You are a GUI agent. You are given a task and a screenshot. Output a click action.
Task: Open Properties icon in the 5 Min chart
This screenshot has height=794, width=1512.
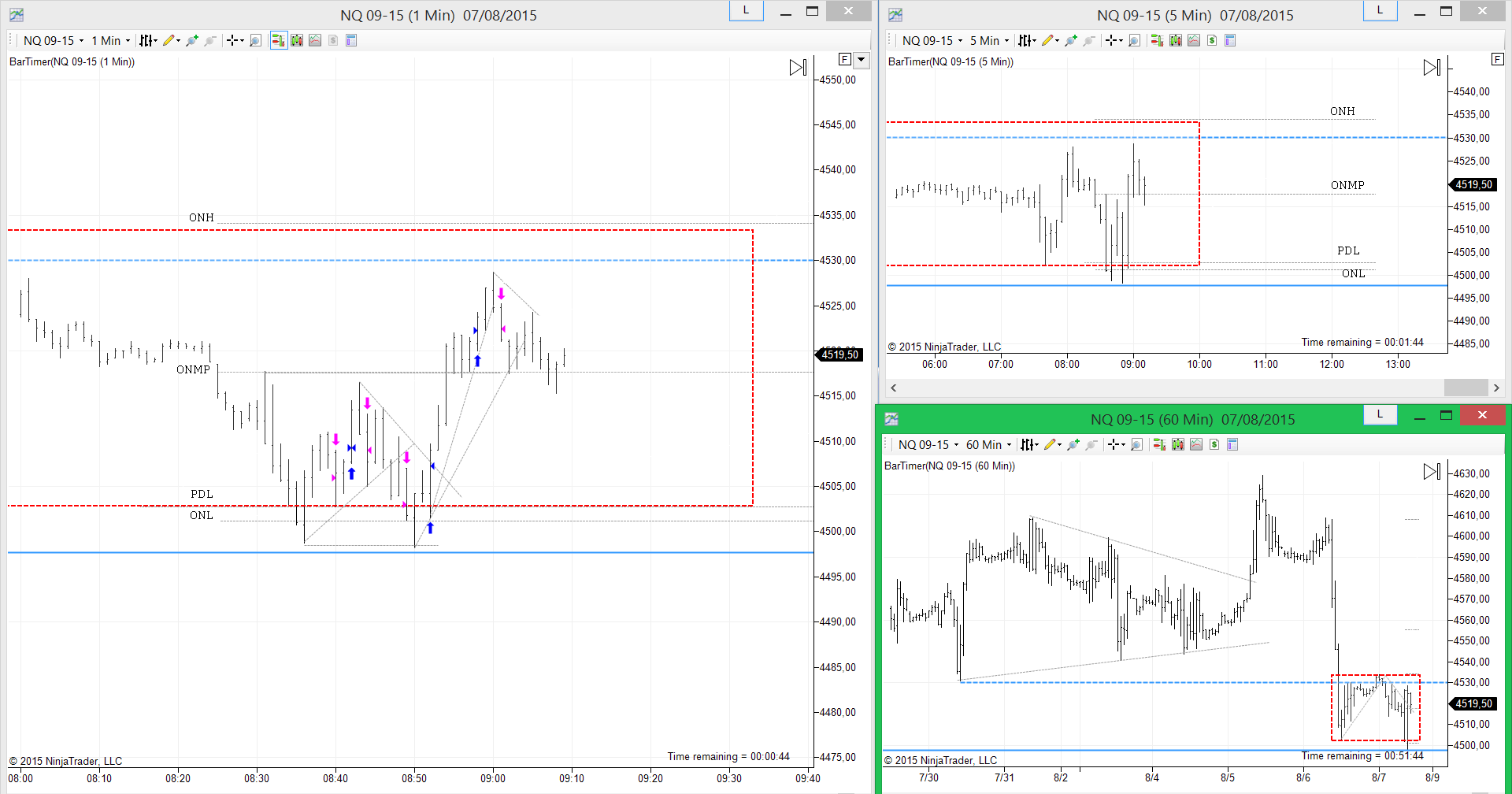pyautogui.click(x=1230, y=40)
